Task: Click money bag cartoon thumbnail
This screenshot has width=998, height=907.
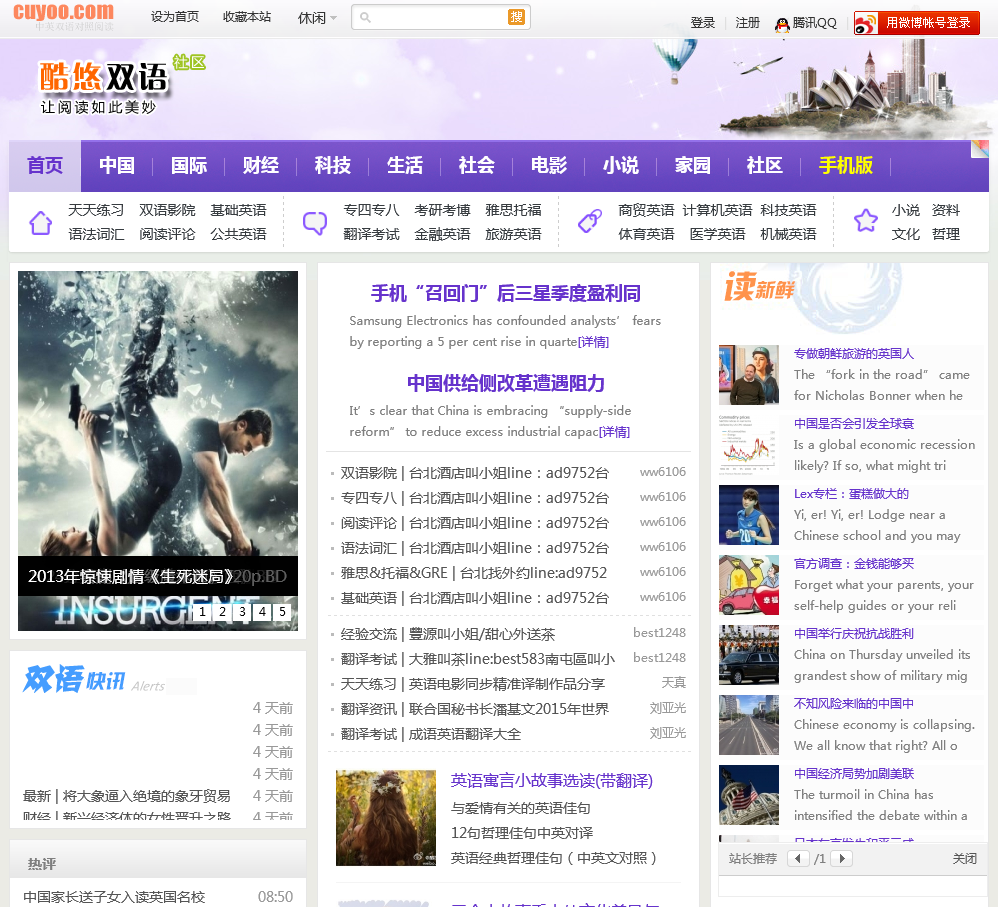Action: coord(749,585)
